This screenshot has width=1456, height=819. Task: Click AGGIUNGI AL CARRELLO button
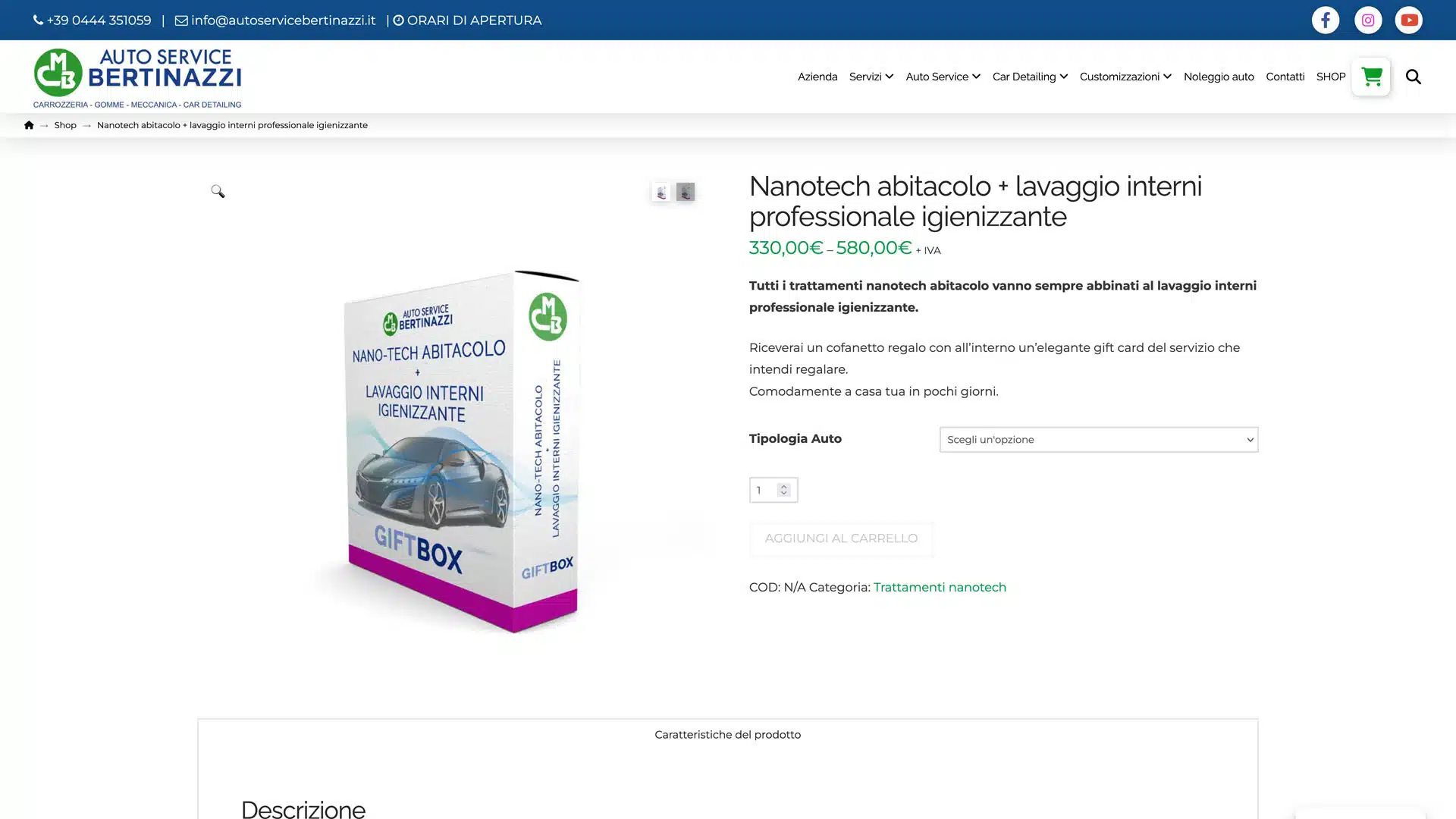[841, 539]
